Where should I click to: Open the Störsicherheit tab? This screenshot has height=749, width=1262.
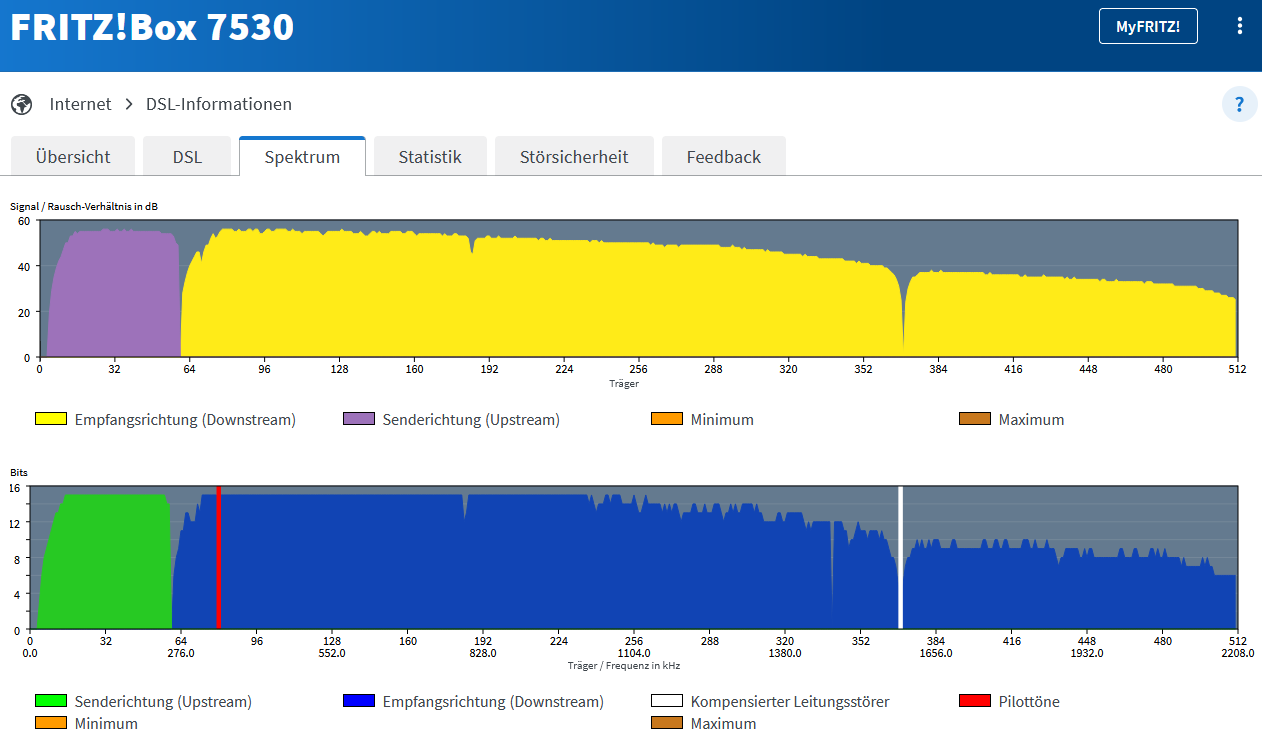pos(574,157)
